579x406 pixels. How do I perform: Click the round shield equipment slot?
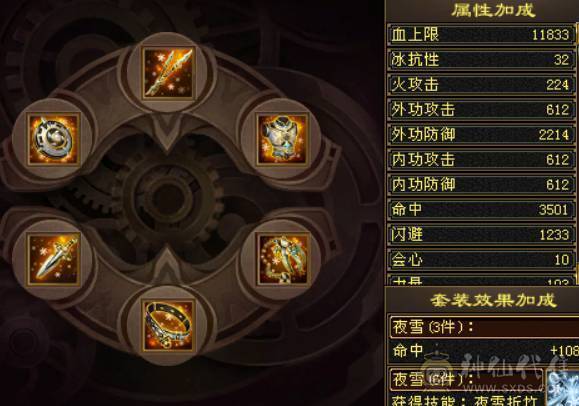[x=54, y=139]
